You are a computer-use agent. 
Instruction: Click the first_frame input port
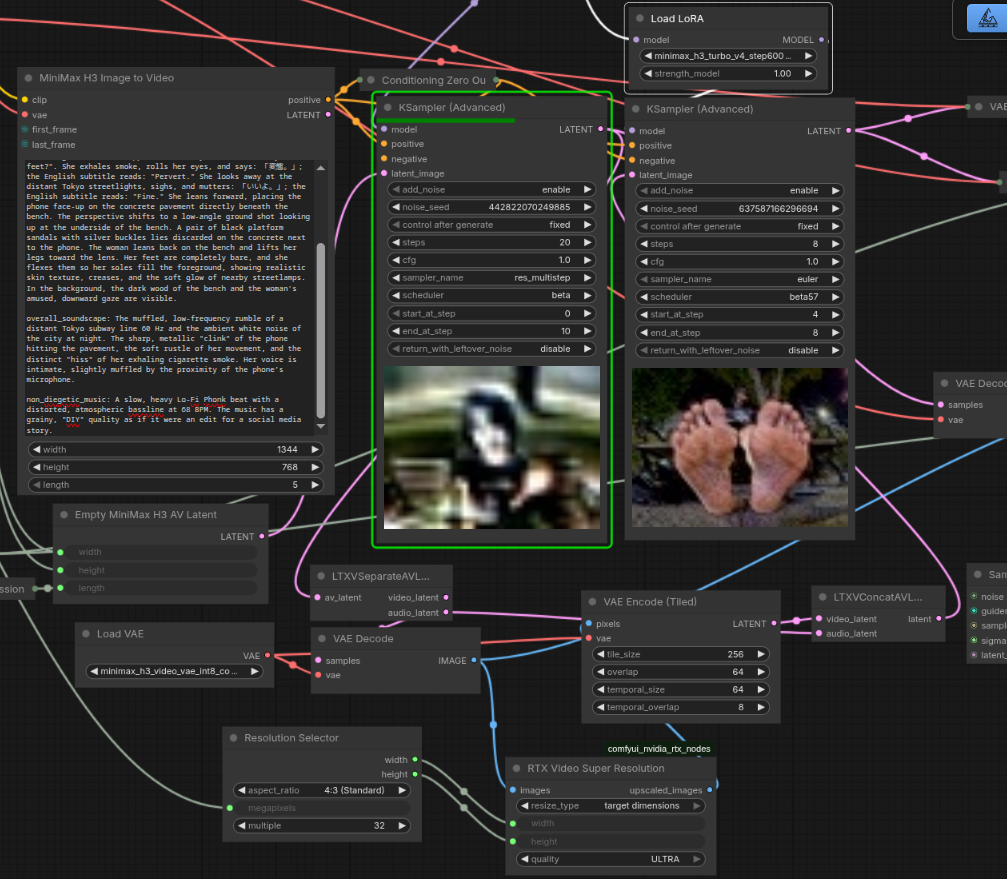click(25, 129)
